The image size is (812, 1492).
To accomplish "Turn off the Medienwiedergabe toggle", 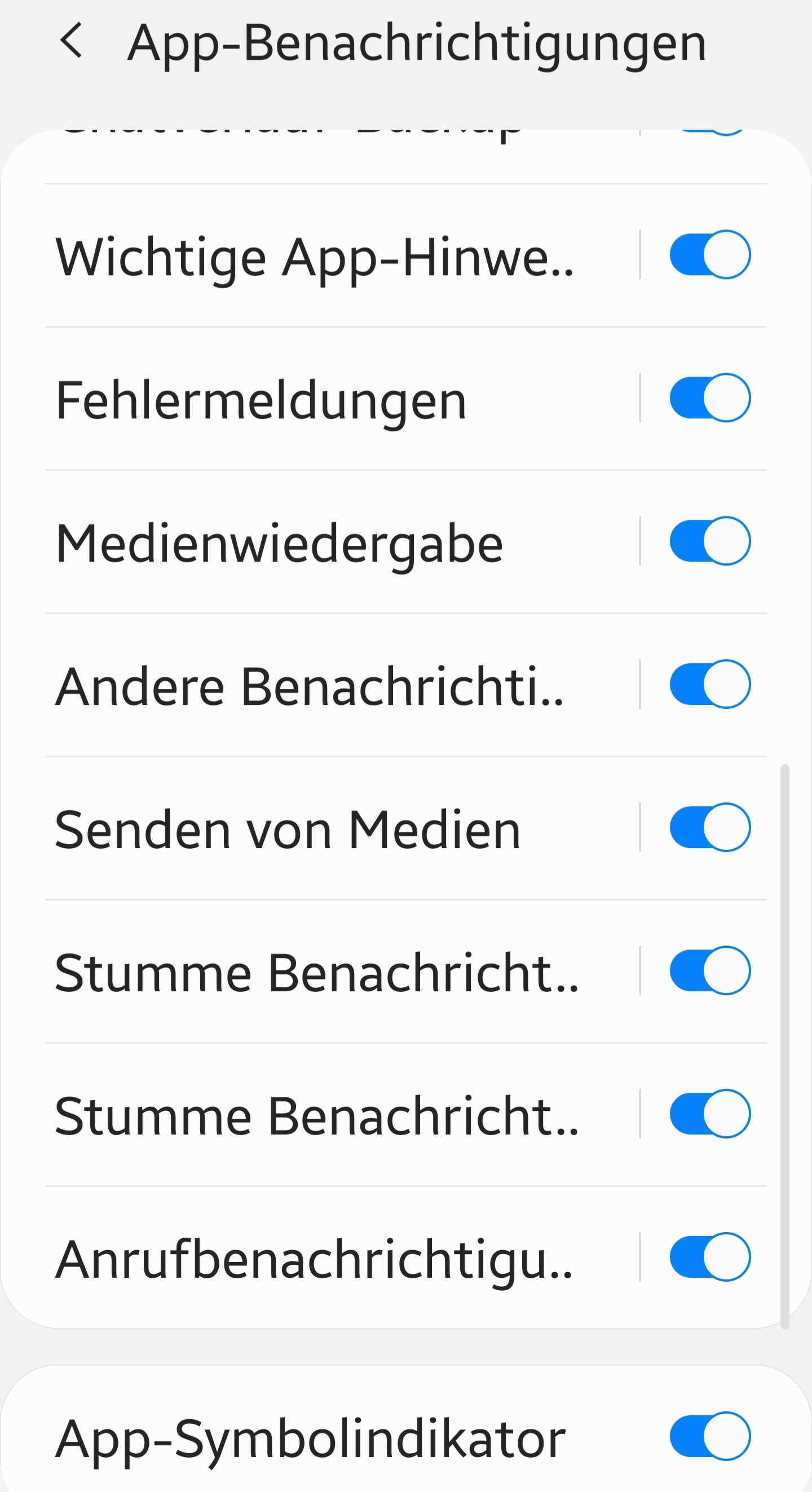I will [709, 541].
